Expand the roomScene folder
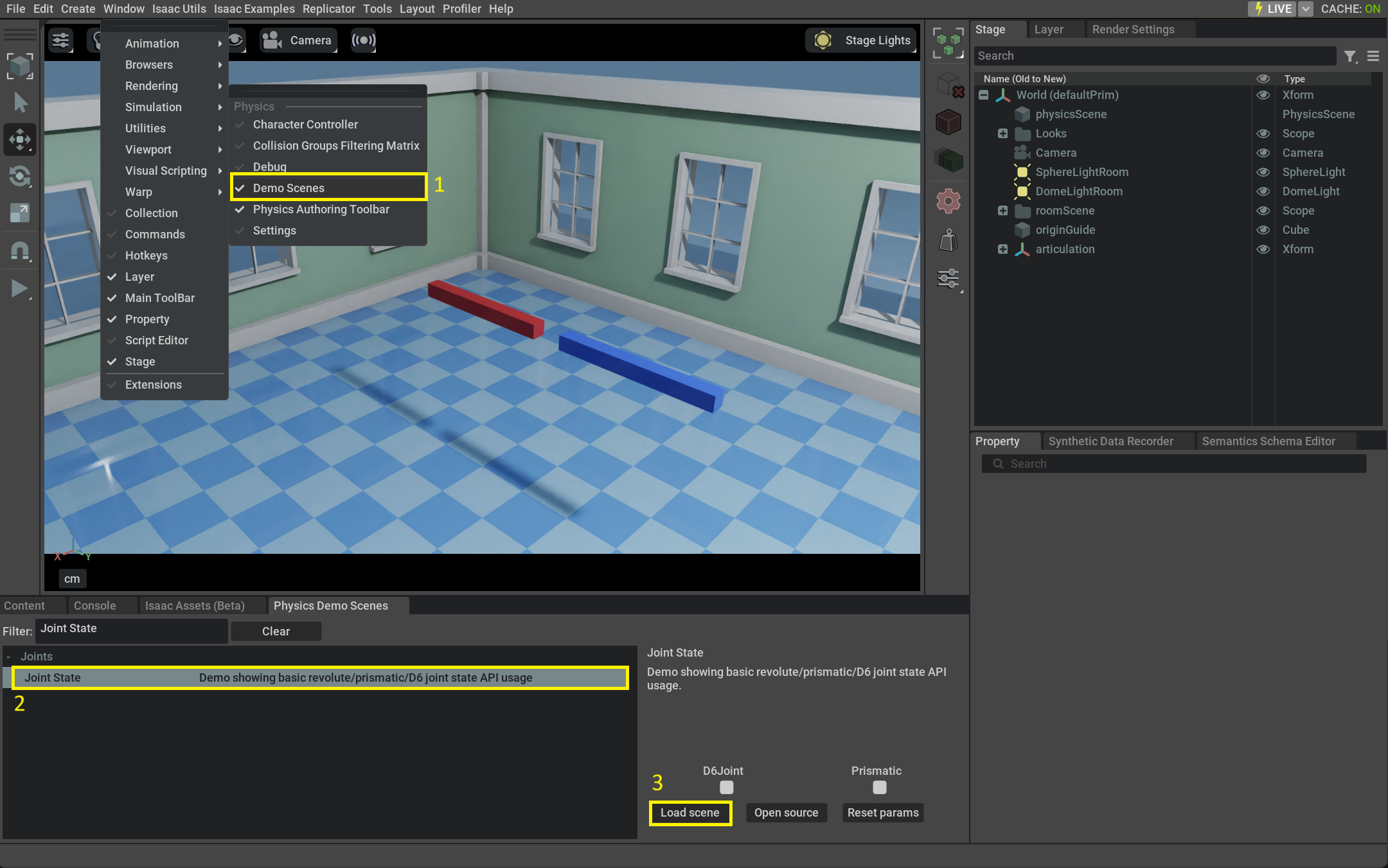This screenshot has height=868, width=1388. click(x=1002, y=211)
